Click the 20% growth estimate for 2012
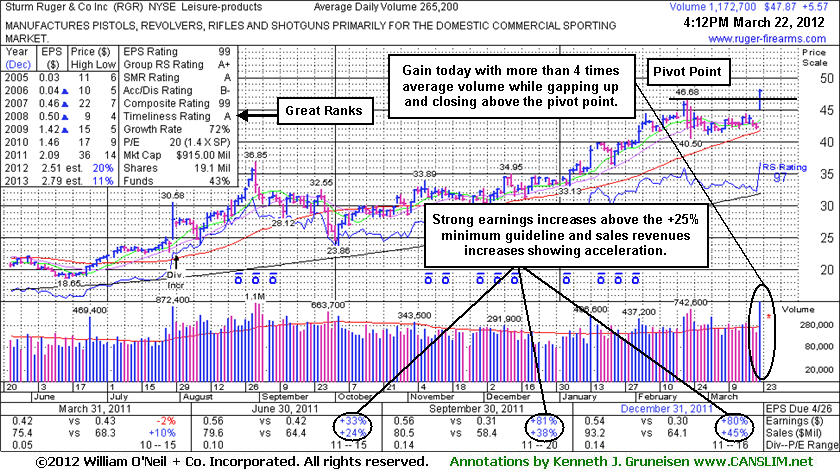This screenshot has width=840, height=472. click(103, 168)
